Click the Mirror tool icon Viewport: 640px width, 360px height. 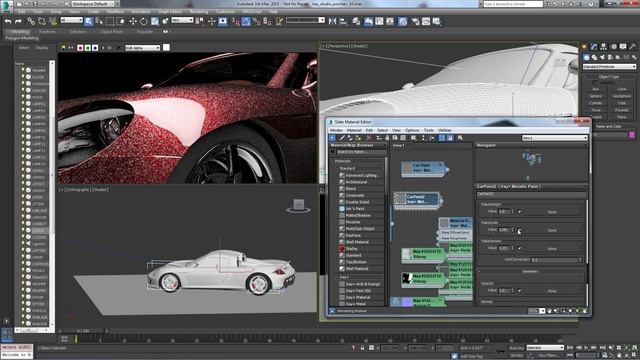point(333,21)
